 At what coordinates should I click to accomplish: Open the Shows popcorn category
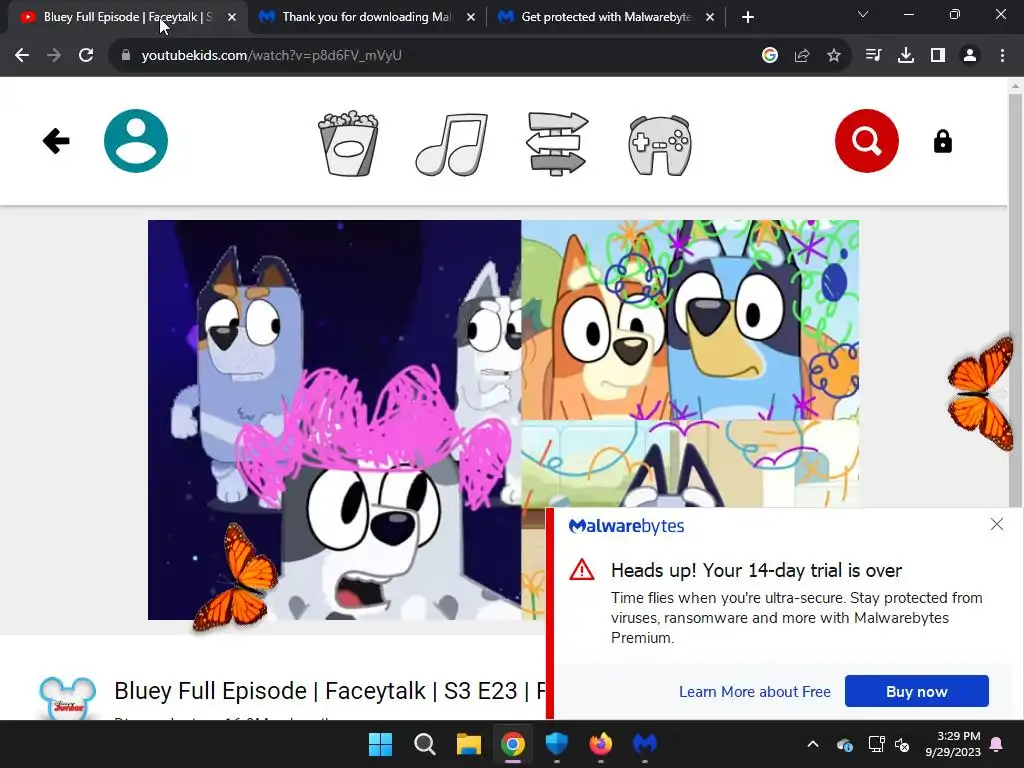[348, 143]
